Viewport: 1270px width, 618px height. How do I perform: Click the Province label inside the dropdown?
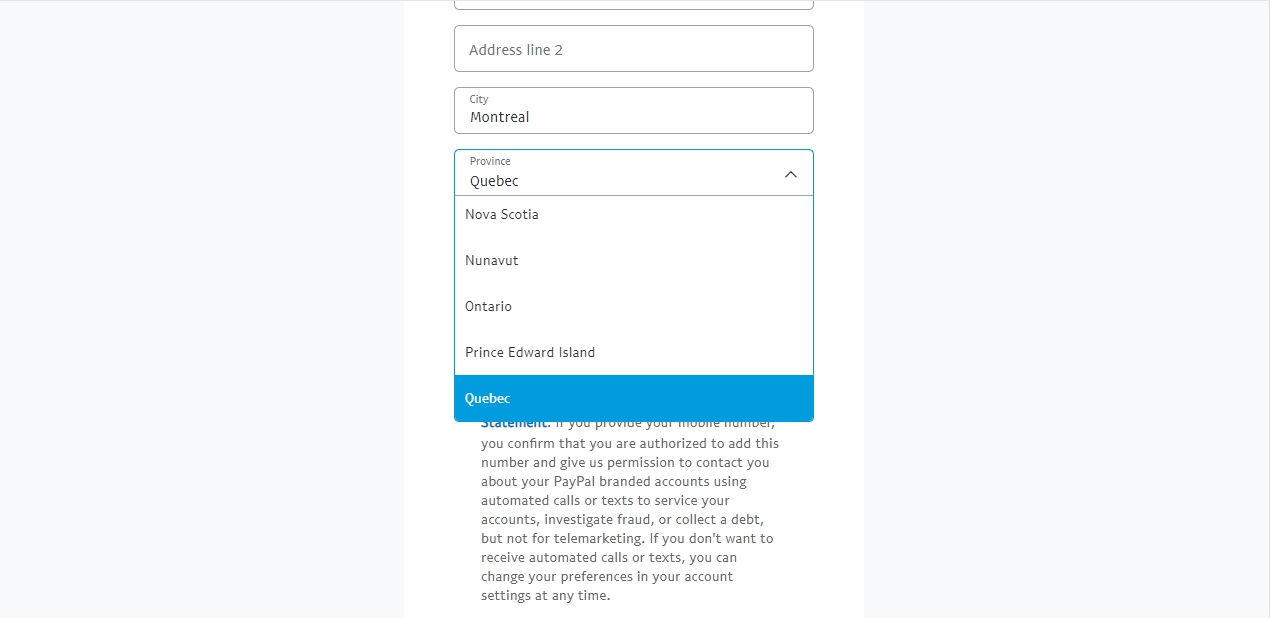(490, 161)
